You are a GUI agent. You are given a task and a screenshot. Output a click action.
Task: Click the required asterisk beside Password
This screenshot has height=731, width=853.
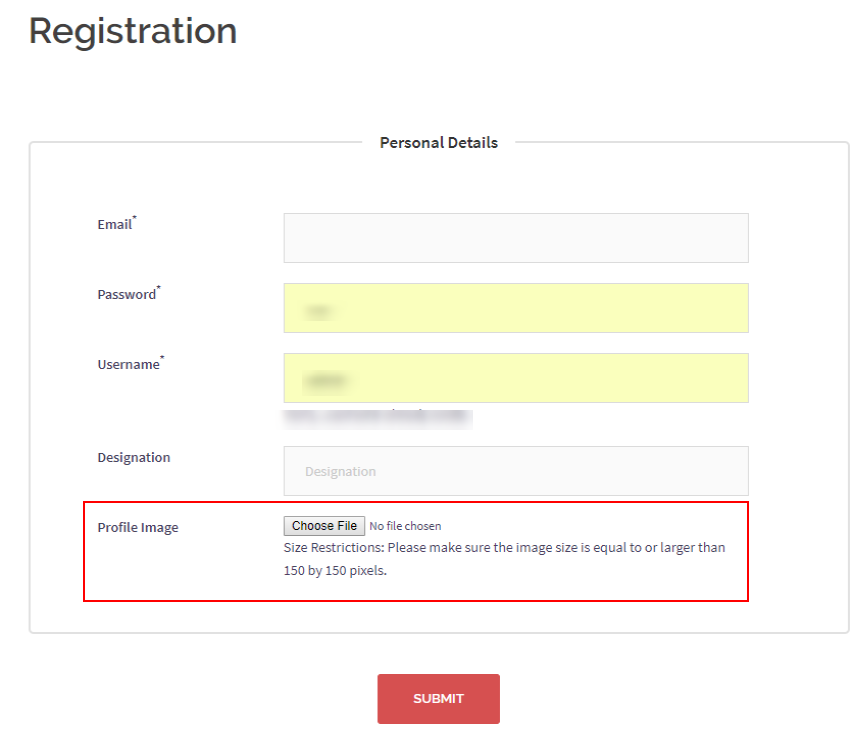coord(159,289)
